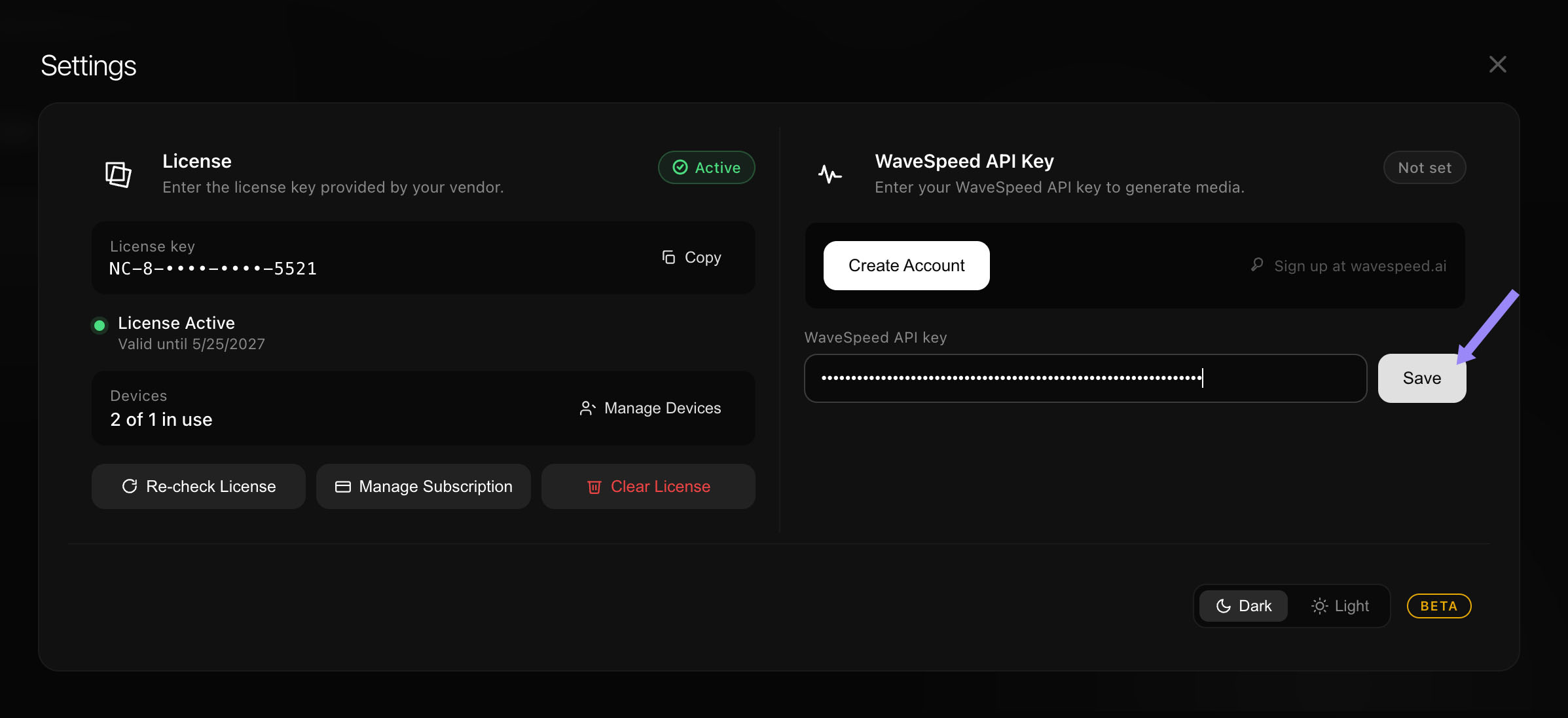The width and height of the screenshot is (1568, 718).
Task: Click 'Valid until 5/25/2027' text
Action: [191, 344]
